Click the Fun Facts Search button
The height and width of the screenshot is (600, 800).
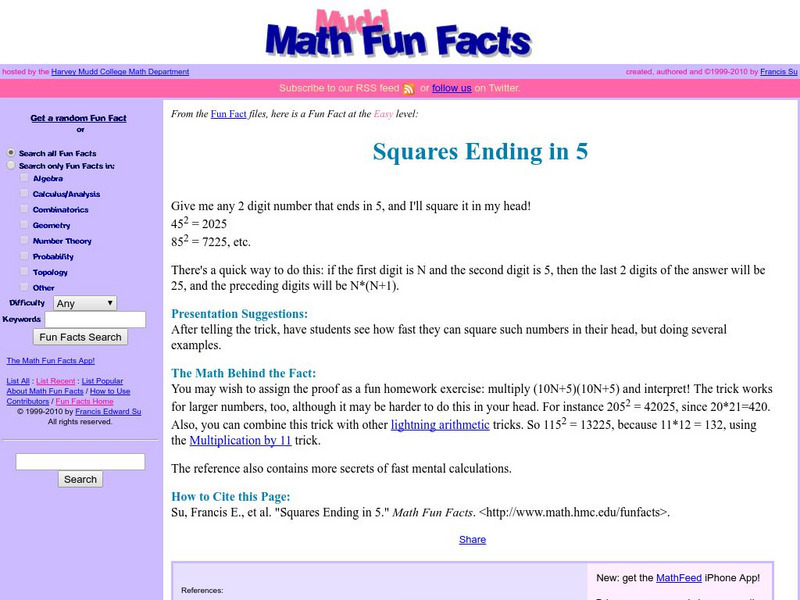tap(80, 337)
